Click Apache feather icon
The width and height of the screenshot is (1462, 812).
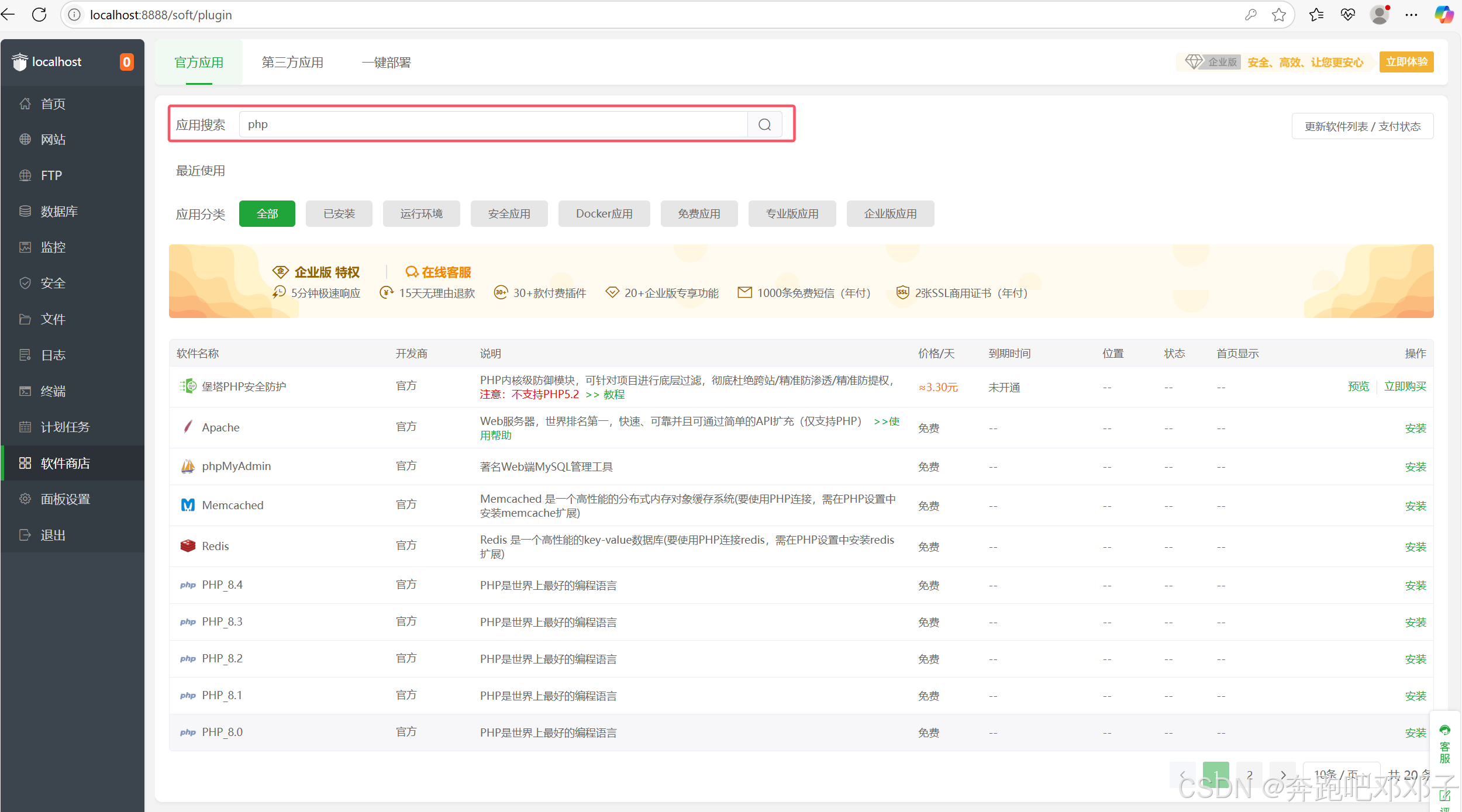tap(188, 427)
